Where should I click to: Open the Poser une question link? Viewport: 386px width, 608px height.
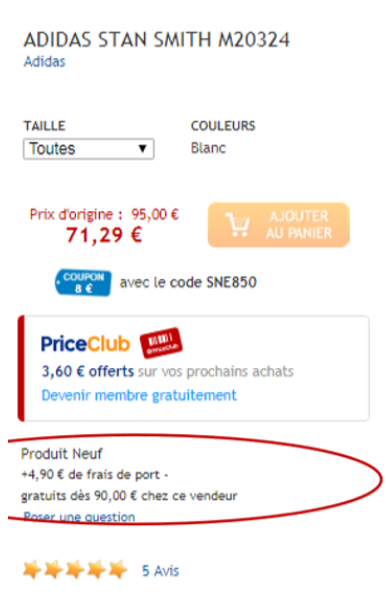pos(79,517)
